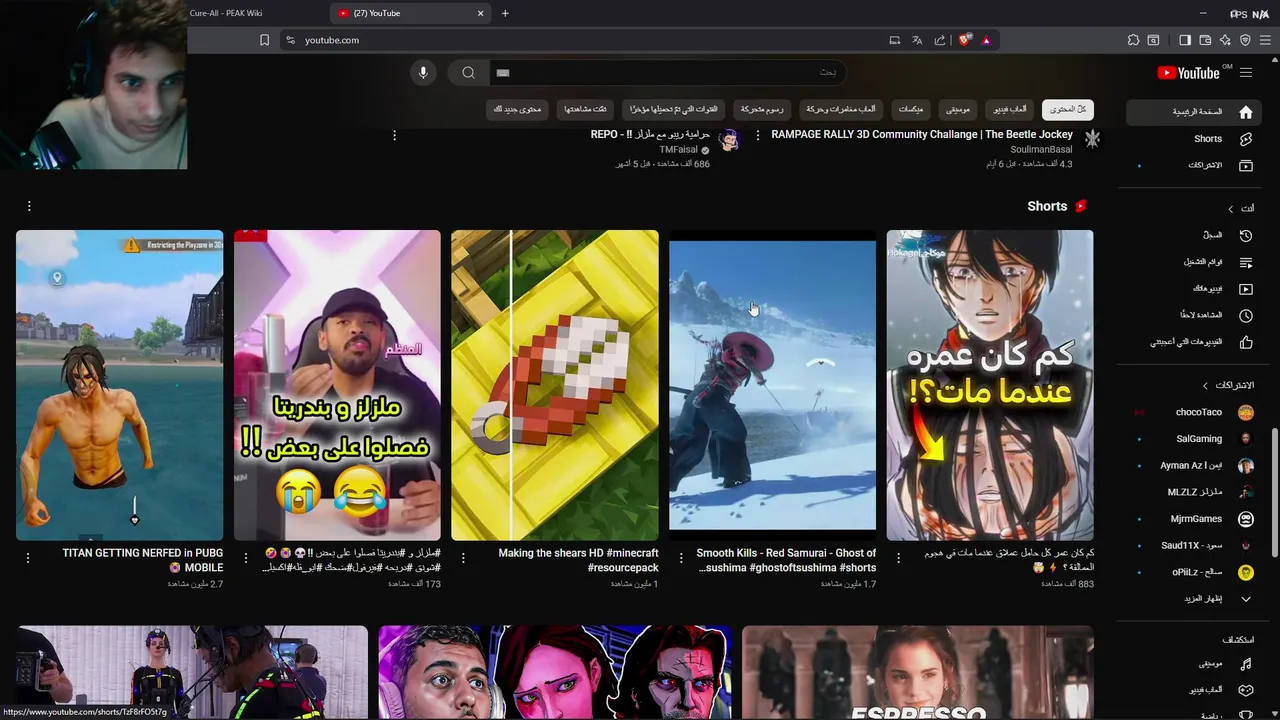This screenshot has width=1280, height=720.
Task: Click the translate page icon in address bar
Action: pos(917,40)
